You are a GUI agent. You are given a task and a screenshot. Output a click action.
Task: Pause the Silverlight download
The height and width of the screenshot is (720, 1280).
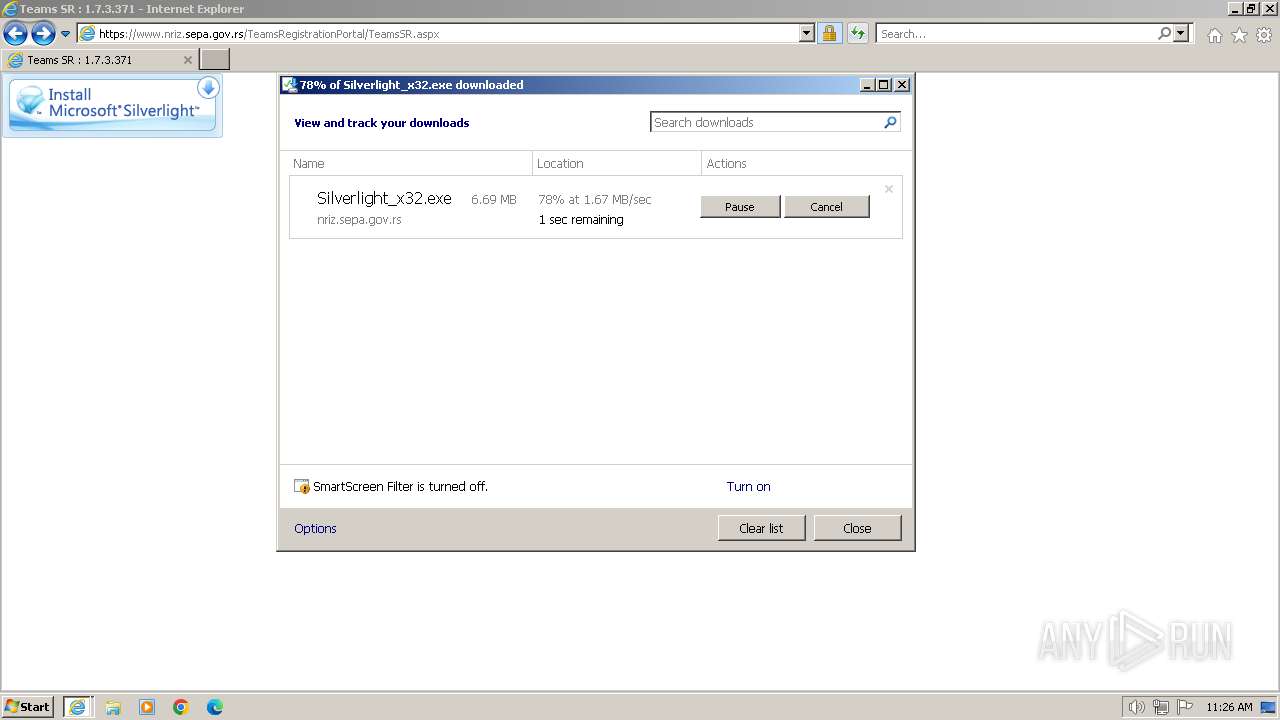[x=740, y=207]
